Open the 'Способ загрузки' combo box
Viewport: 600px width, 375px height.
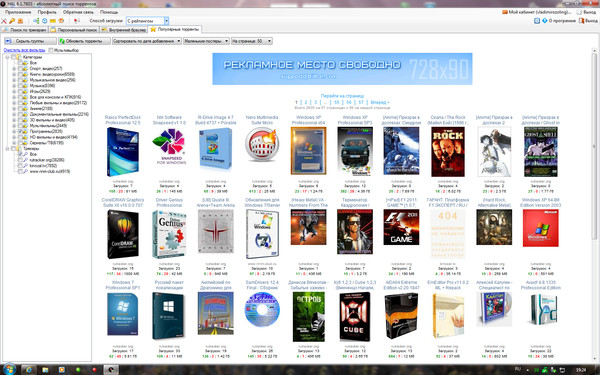tap(147, 21)
